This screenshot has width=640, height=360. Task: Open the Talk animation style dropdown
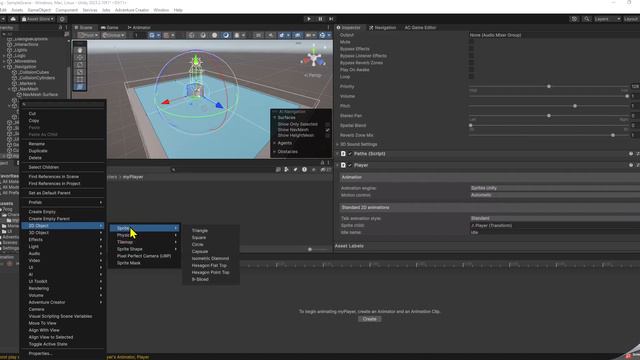(x=555, y=218)
